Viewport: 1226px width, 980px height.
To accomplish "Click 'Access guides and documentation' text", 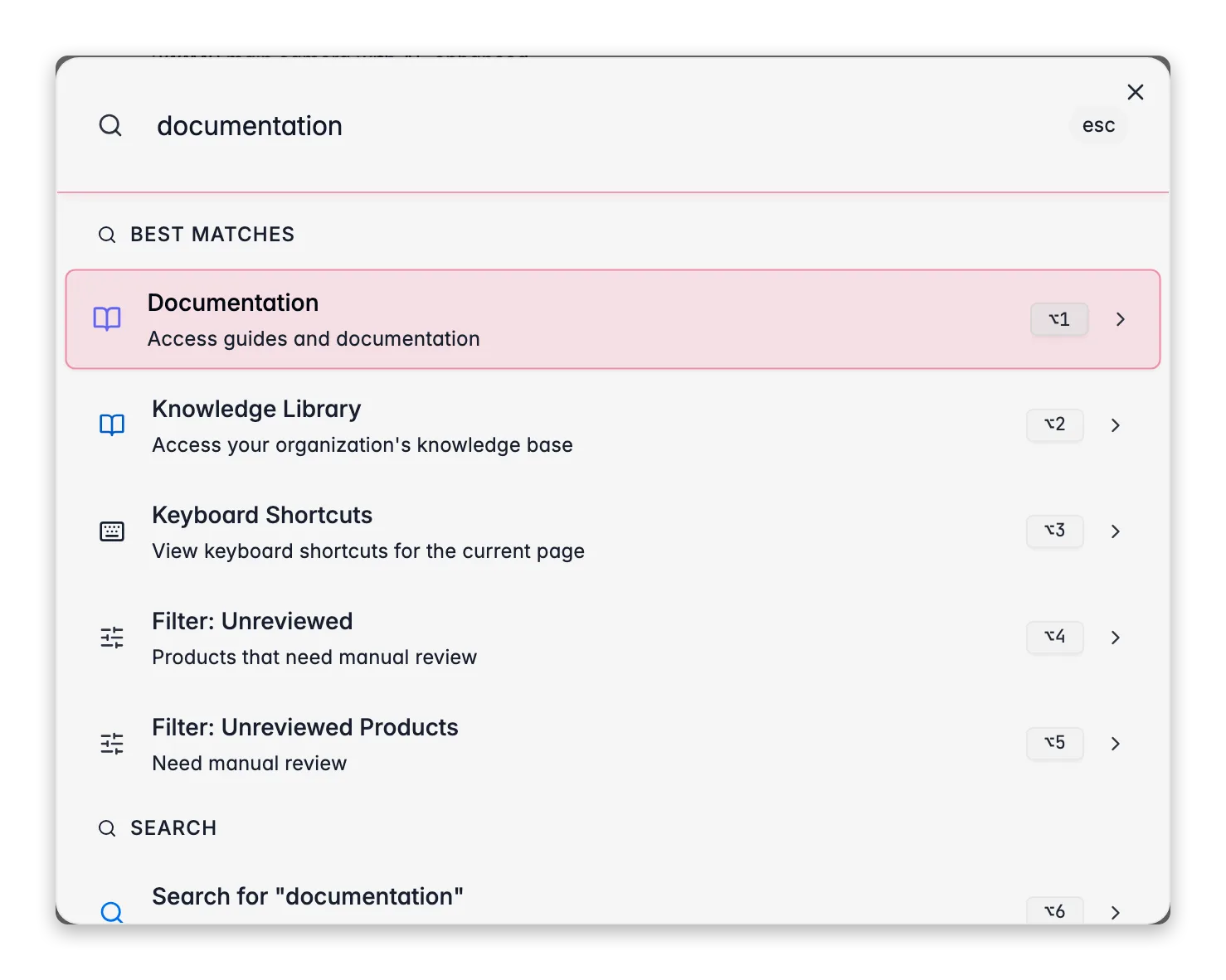I will click(314, 339).
